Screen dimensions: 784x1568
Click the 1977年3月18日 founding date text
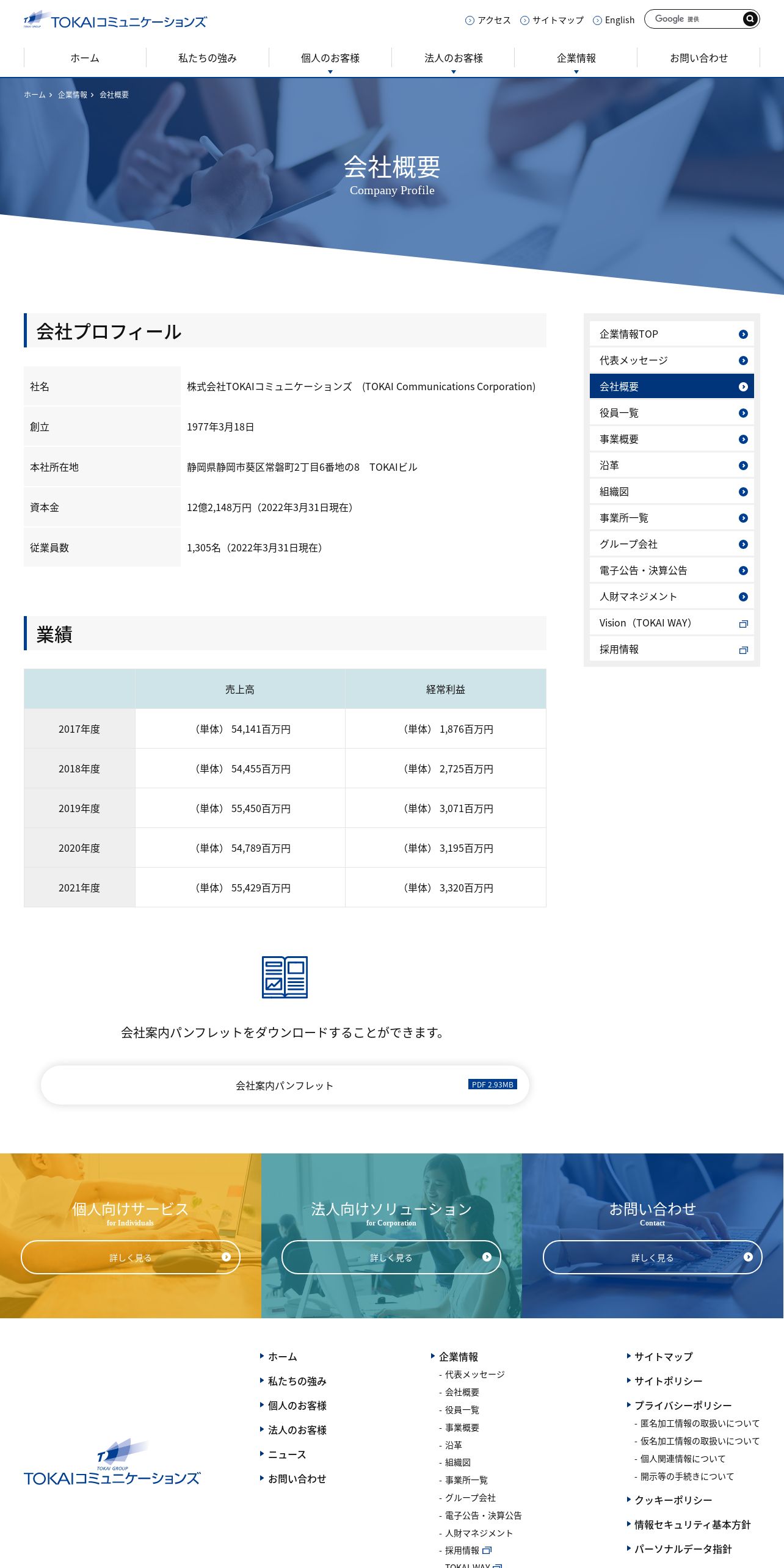(x=220, y=427)
